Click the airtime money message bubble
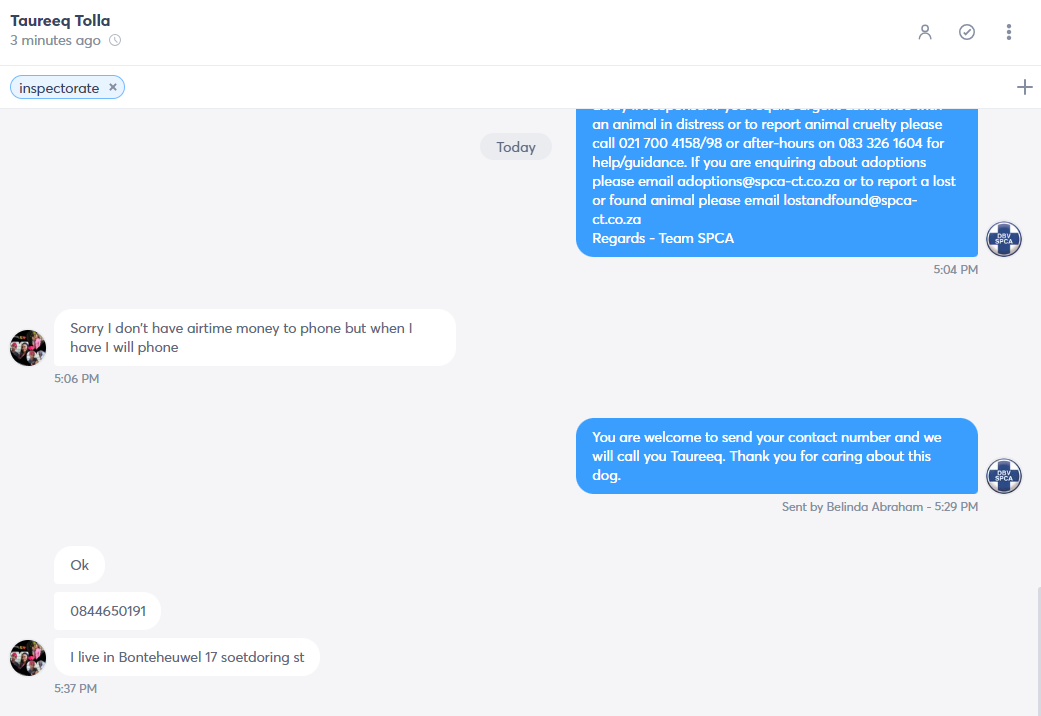The height and width of the screenshot is (716, 1041). tap(255, 337)
